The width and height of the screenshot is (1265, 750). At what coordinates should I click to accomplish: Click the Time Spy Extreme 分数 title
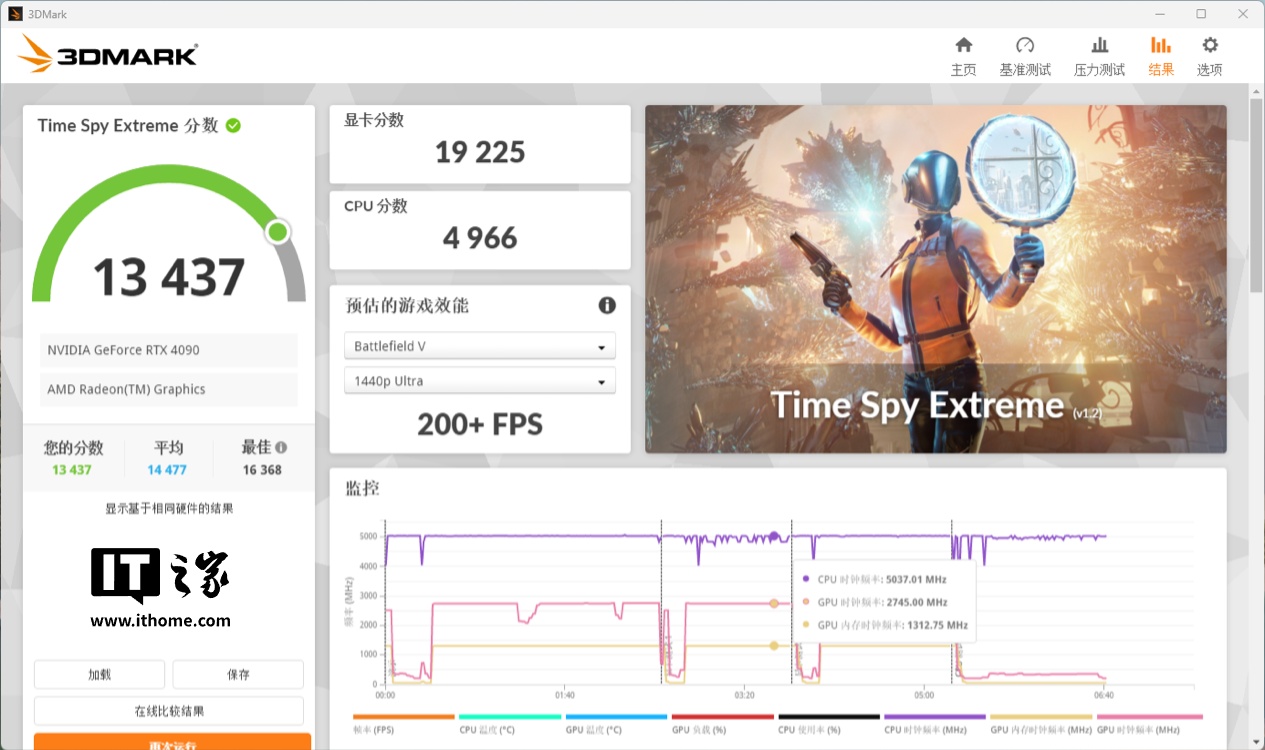[x=128, y=125]
